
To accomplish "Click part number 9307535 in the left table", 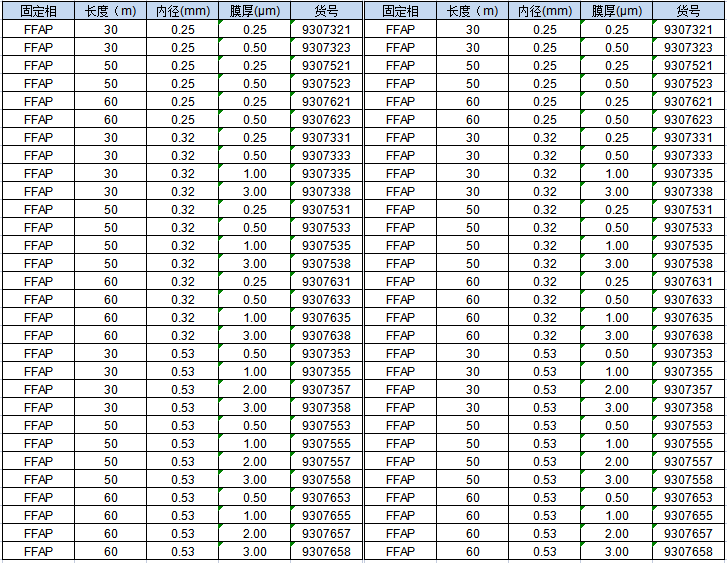I will click(326, 246).
